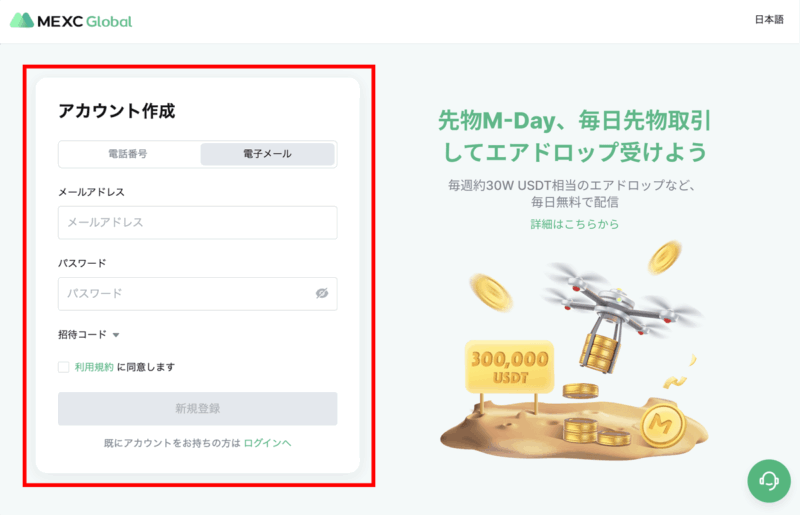Image resolution: width=800 pixels, height=515 pixels.
Task: Click the アカウント作成 heading
Action: click(x=116, y=111)
